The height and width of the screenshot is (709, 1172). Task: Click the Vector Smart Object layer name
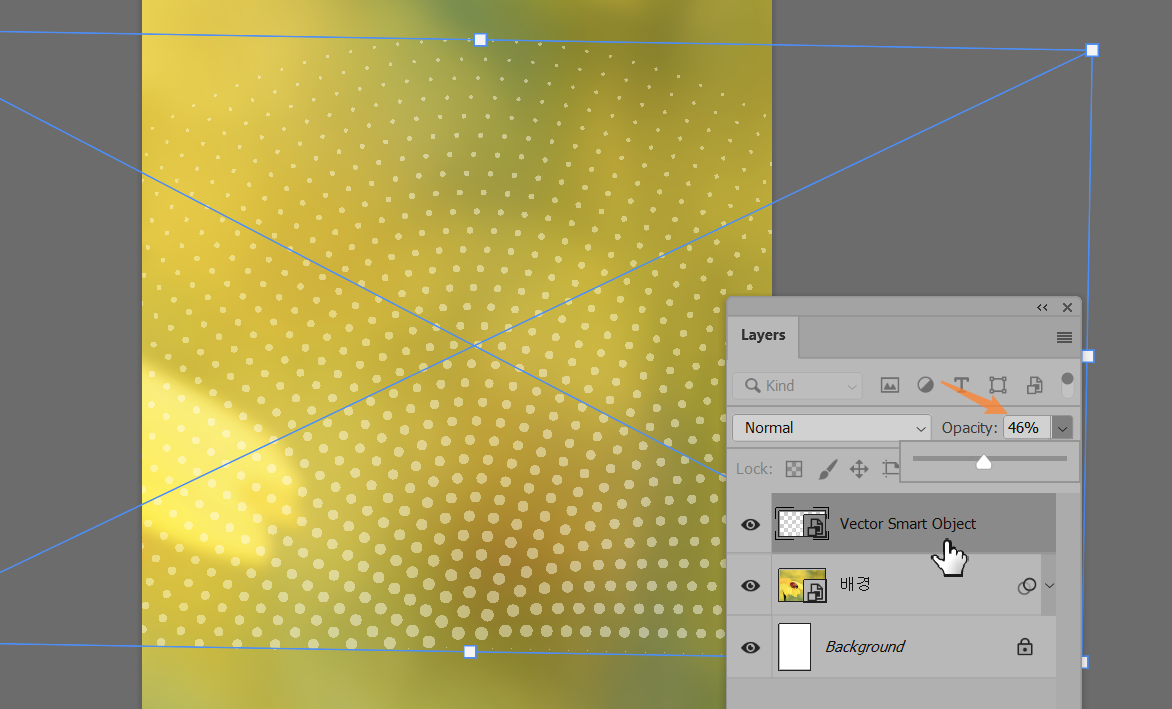(x=907, y=524)
